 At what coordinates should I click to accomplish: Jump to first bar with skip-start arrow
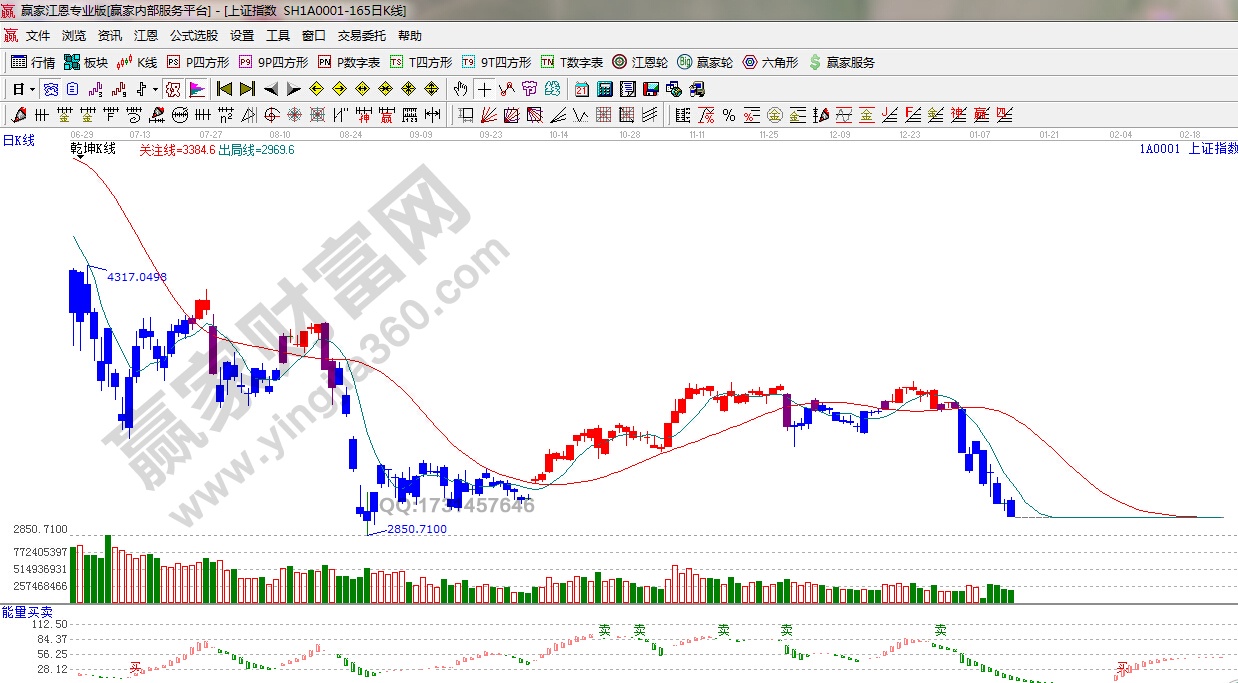(224, 89)
